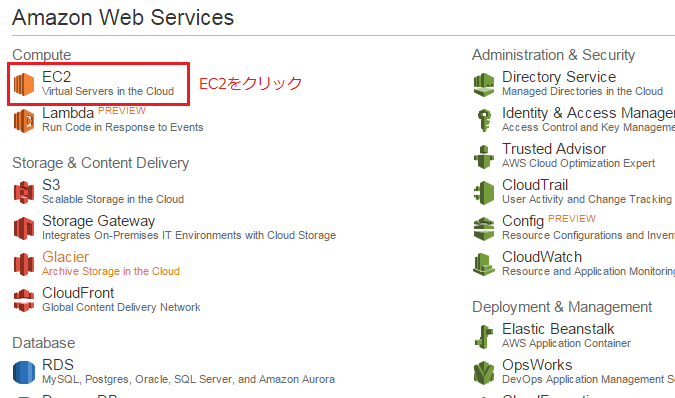Click 'Deployment & Management' heading
This screenshot has width=675, height=398.
click(x=562, y=307)
